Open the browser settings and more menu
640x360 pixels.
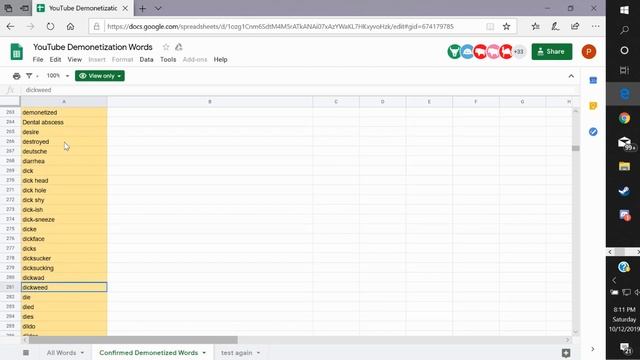[x=596, y=27]
